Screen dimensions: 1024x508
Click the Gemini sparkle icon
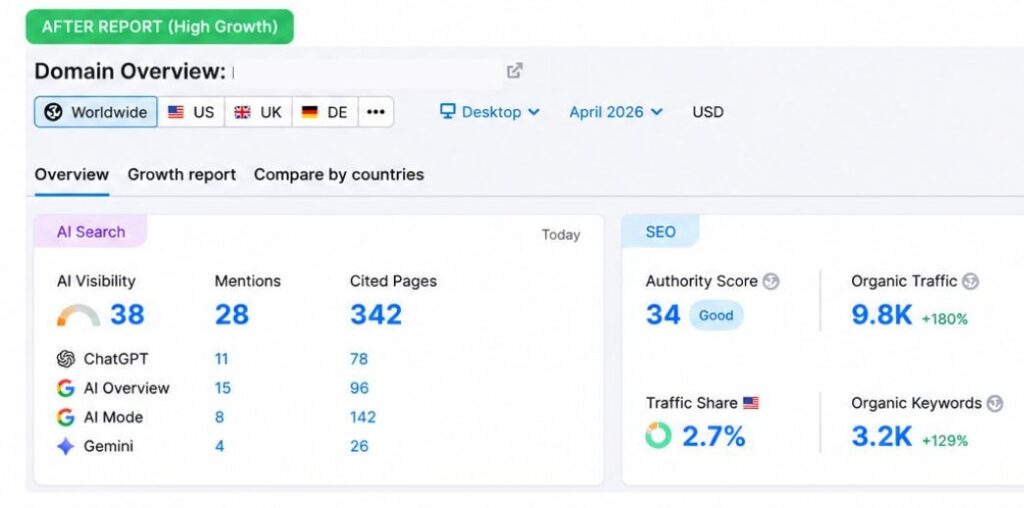click(x=65, y=447)
